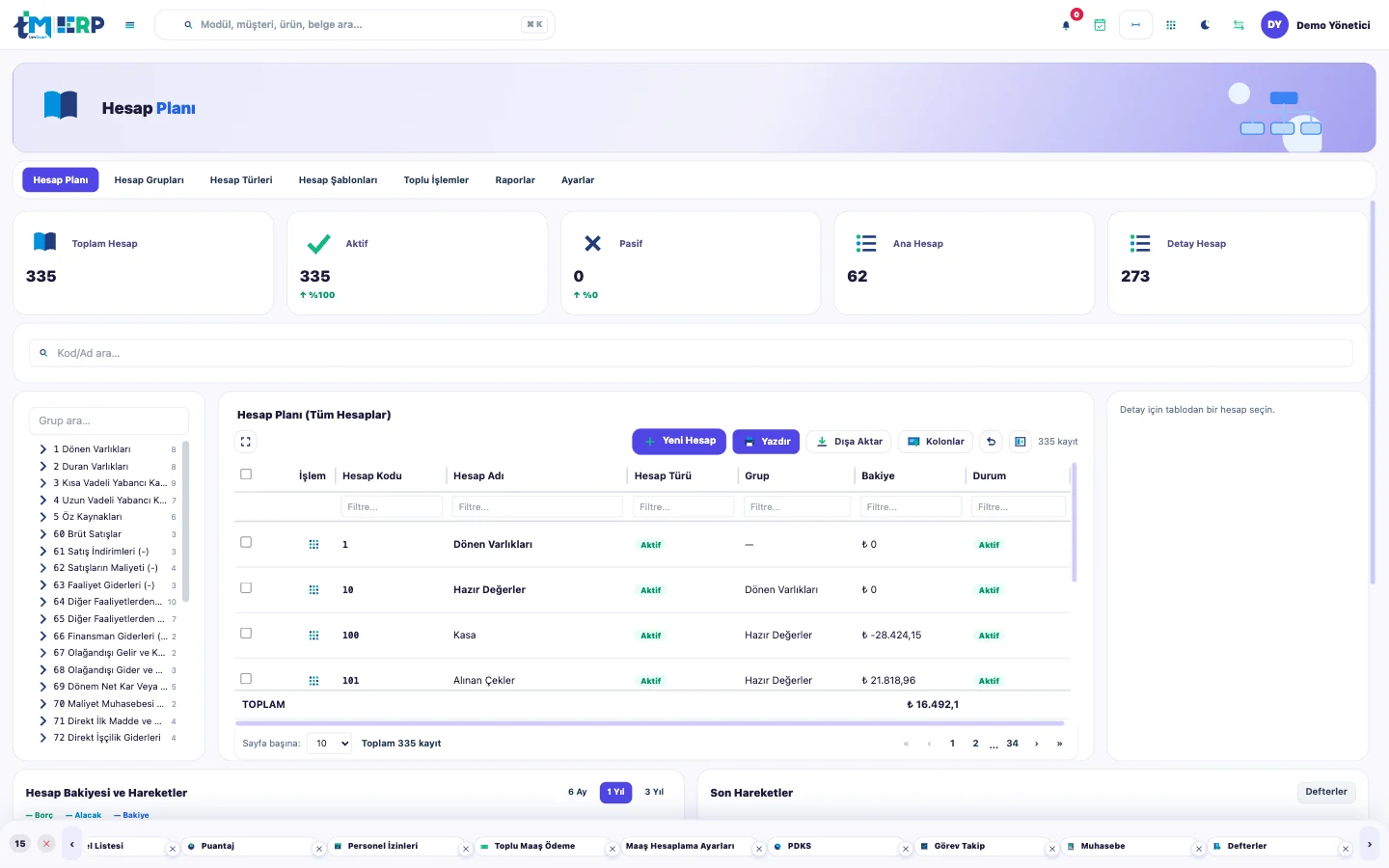Image resolution: width=1389 pixels, height=868 pixels.
Task: Select the 6 Ay period toggle
Action: pyautogui.click(x=578, y=792)
